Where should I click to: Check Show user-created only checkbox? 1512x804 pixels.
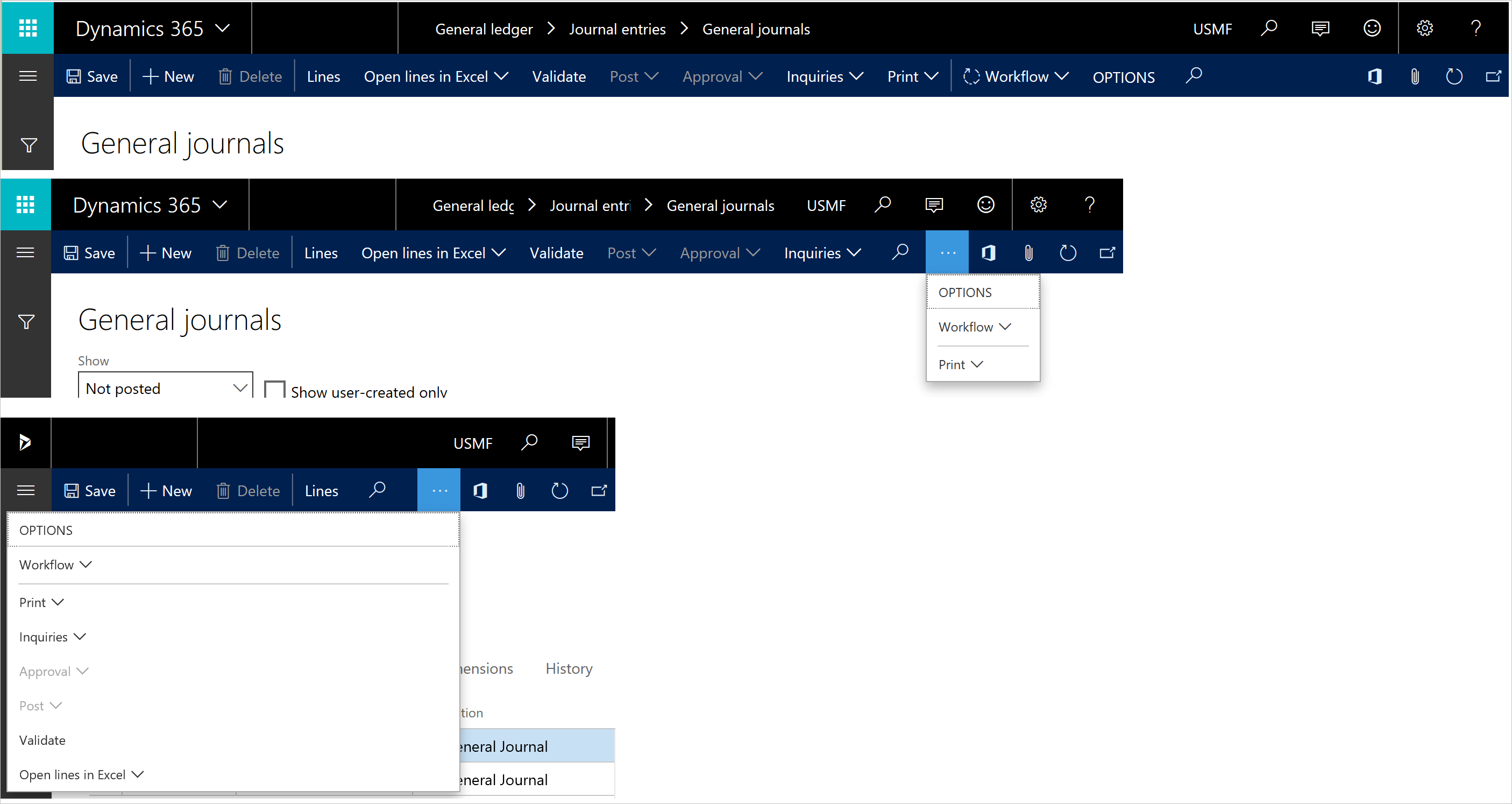coord(275,389)
